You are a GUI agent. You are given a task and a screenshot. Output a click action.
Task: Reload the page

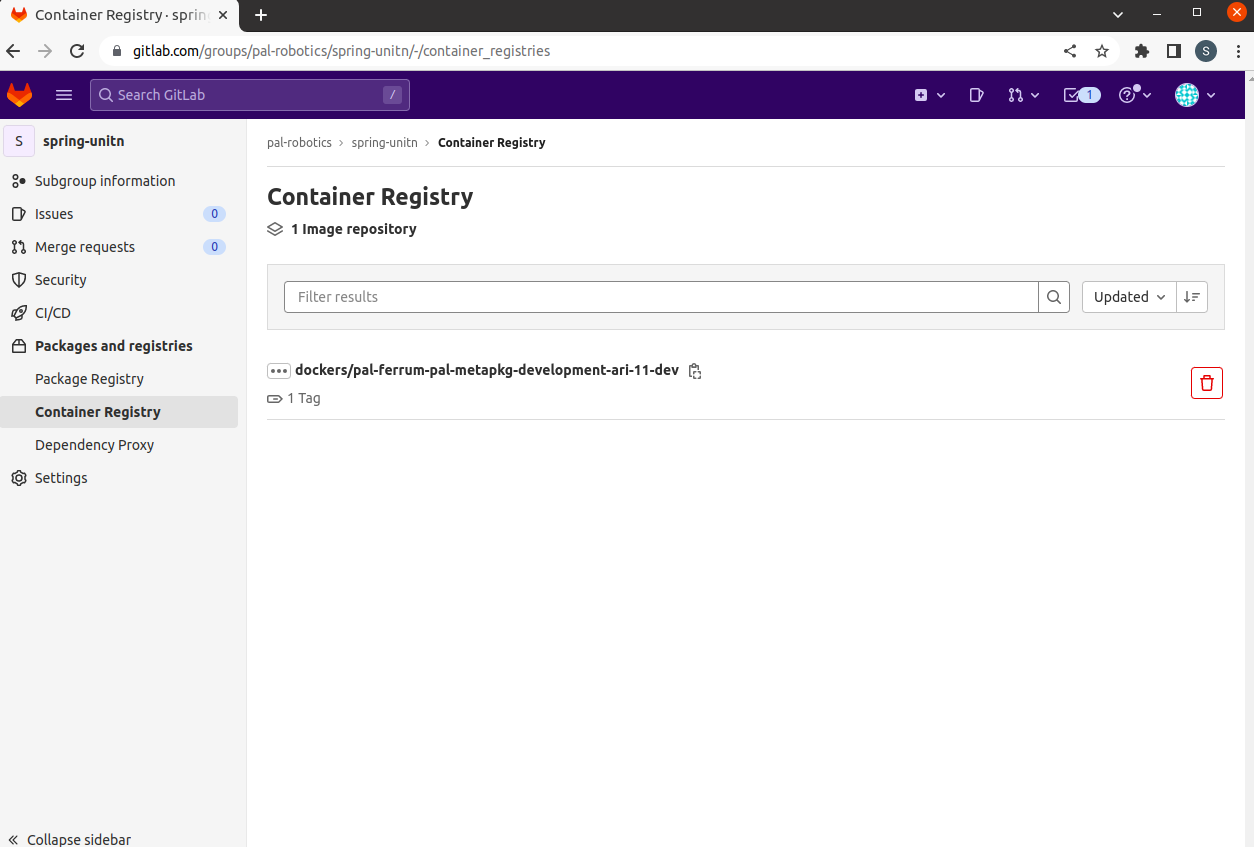pos(77,51)
